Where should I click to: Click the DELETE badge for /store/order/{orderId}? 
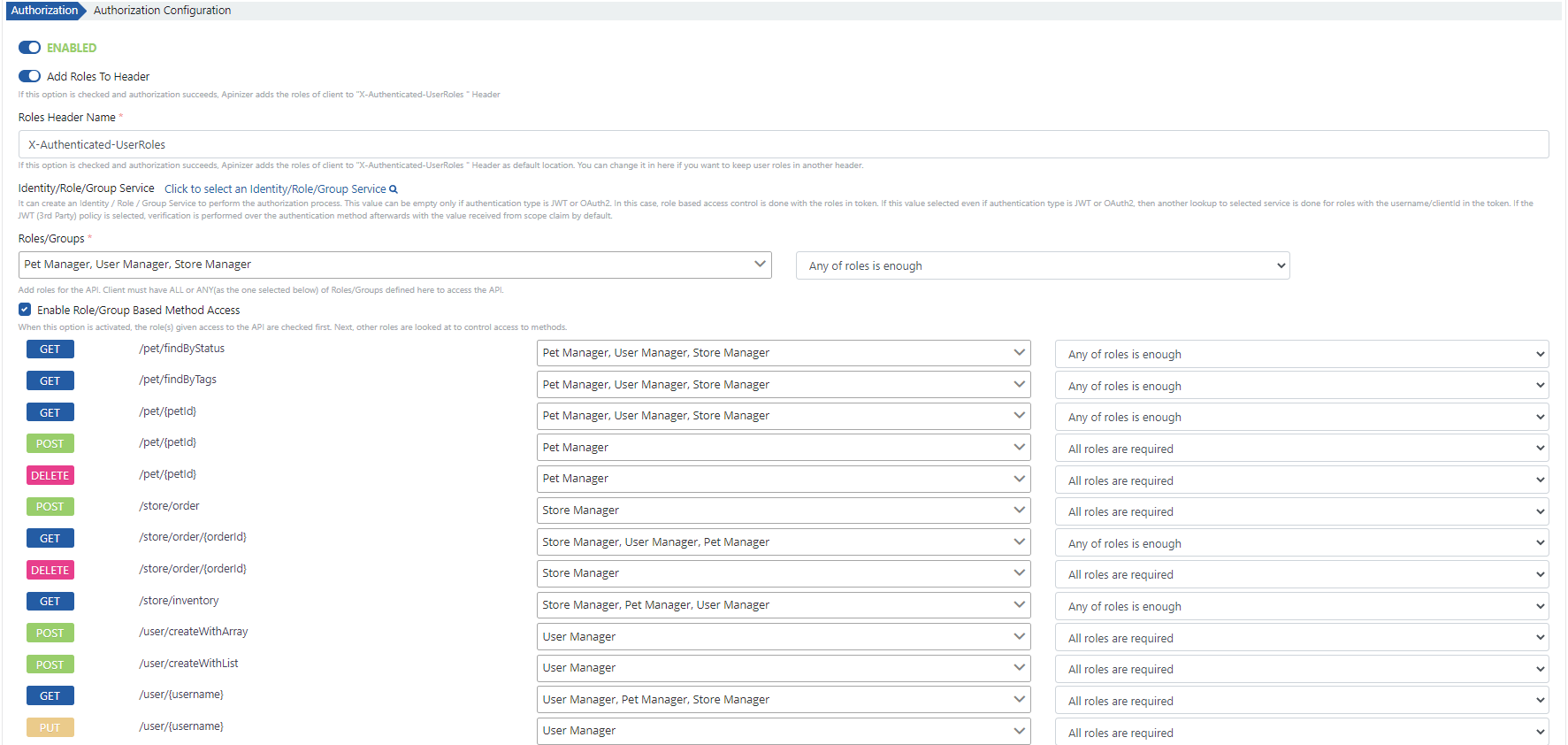click(x=50, y=570)
